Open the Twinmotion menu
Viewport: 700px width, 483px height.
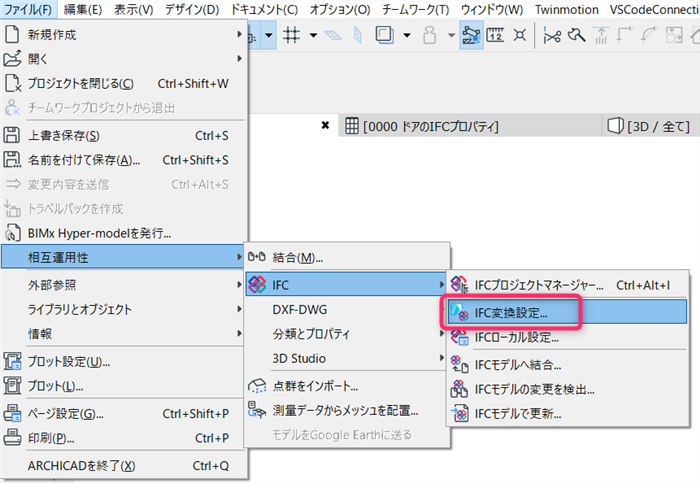[x=567, y=9]
